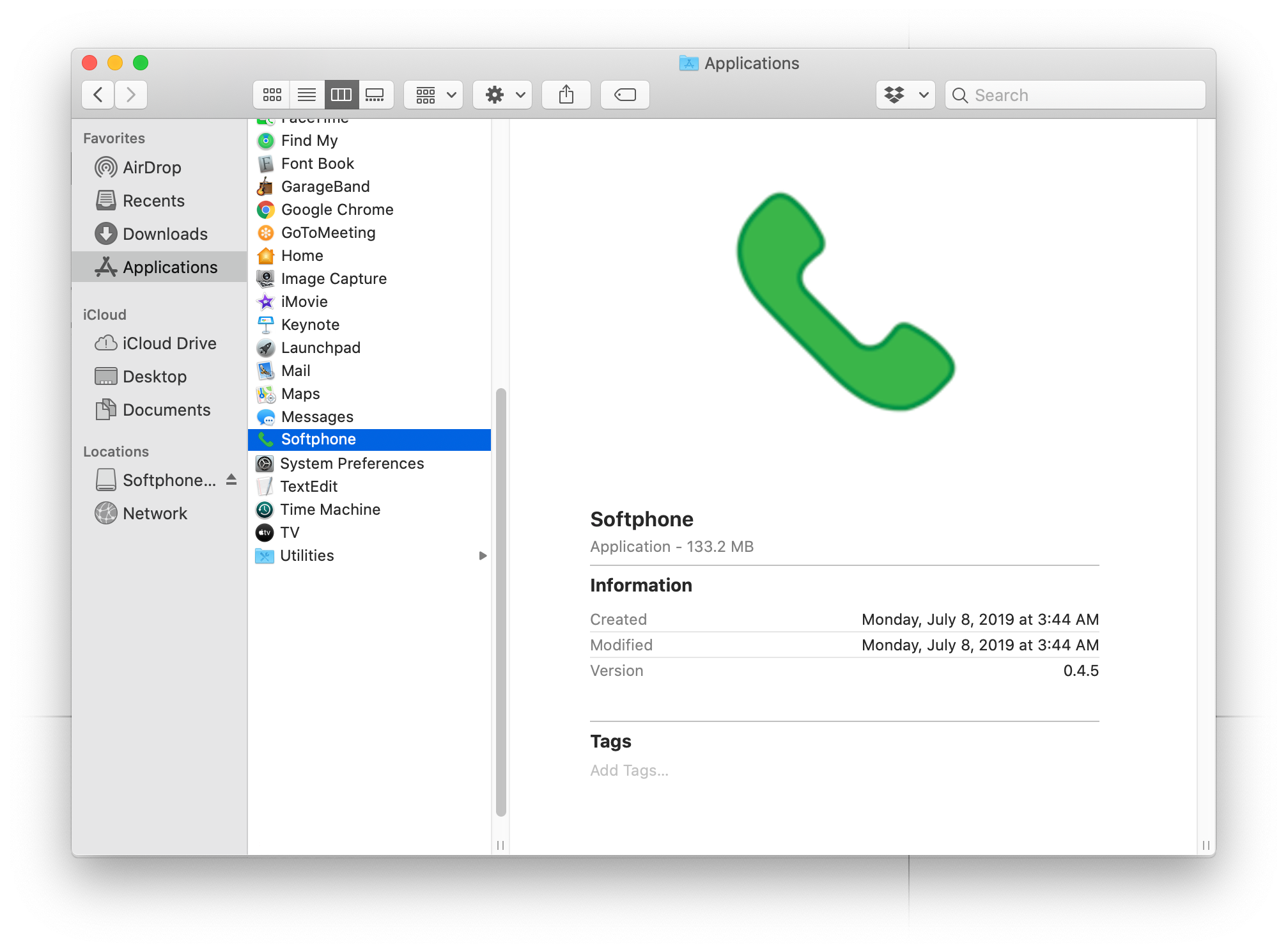Open the item grouping dropdown
The width and height of the screenshot is (1288, 949).
tap(433, 95)
